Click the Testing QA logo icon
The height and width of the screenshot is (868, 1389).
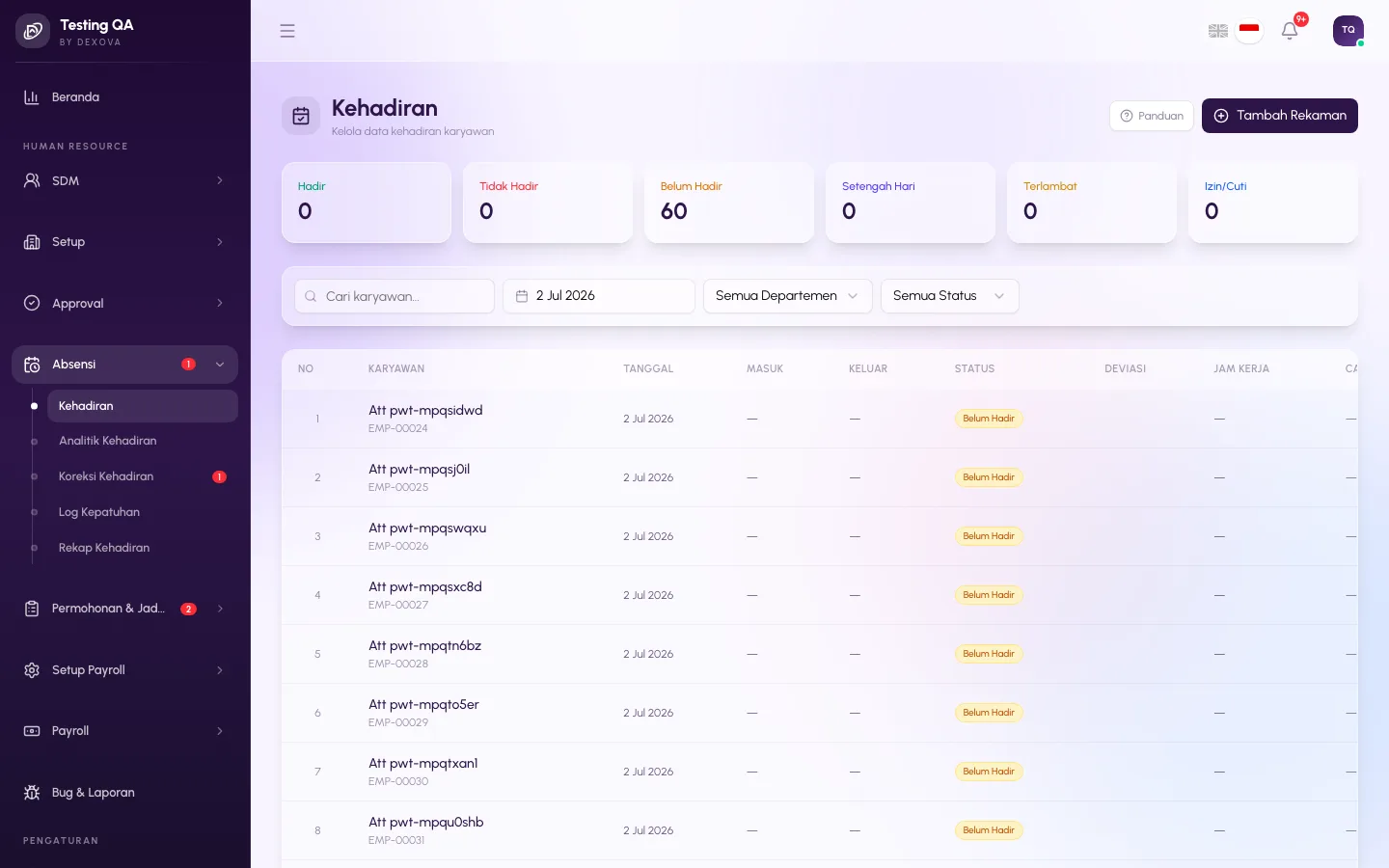coord(33,31)
